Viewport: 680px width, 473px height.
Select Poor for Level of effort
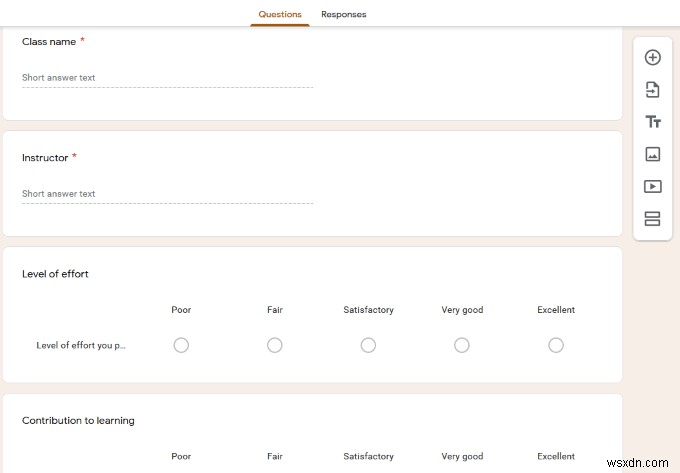(181, 345)
